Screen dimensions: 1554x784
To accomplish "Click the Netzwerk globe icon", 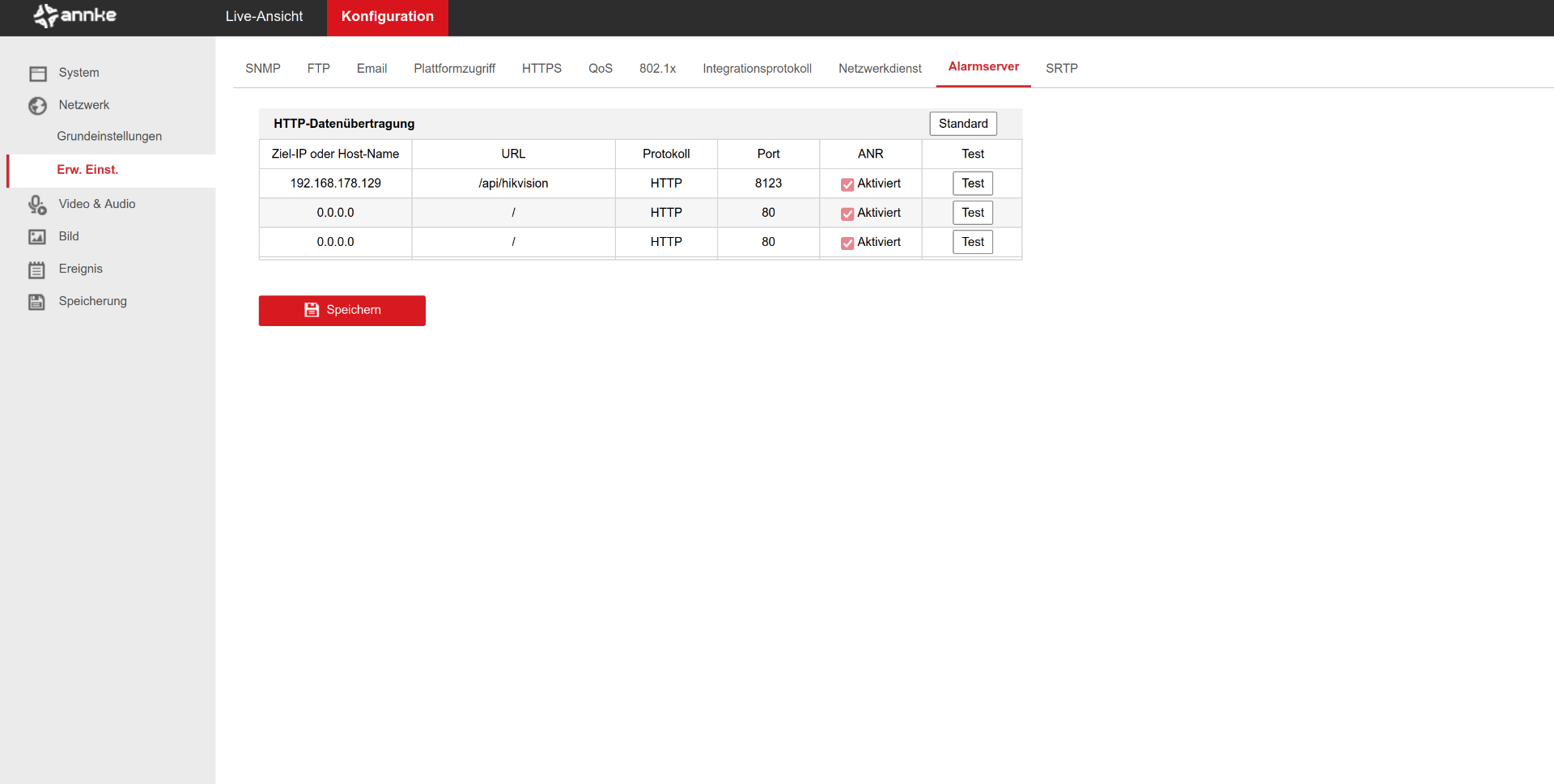I will coord(37,106).
